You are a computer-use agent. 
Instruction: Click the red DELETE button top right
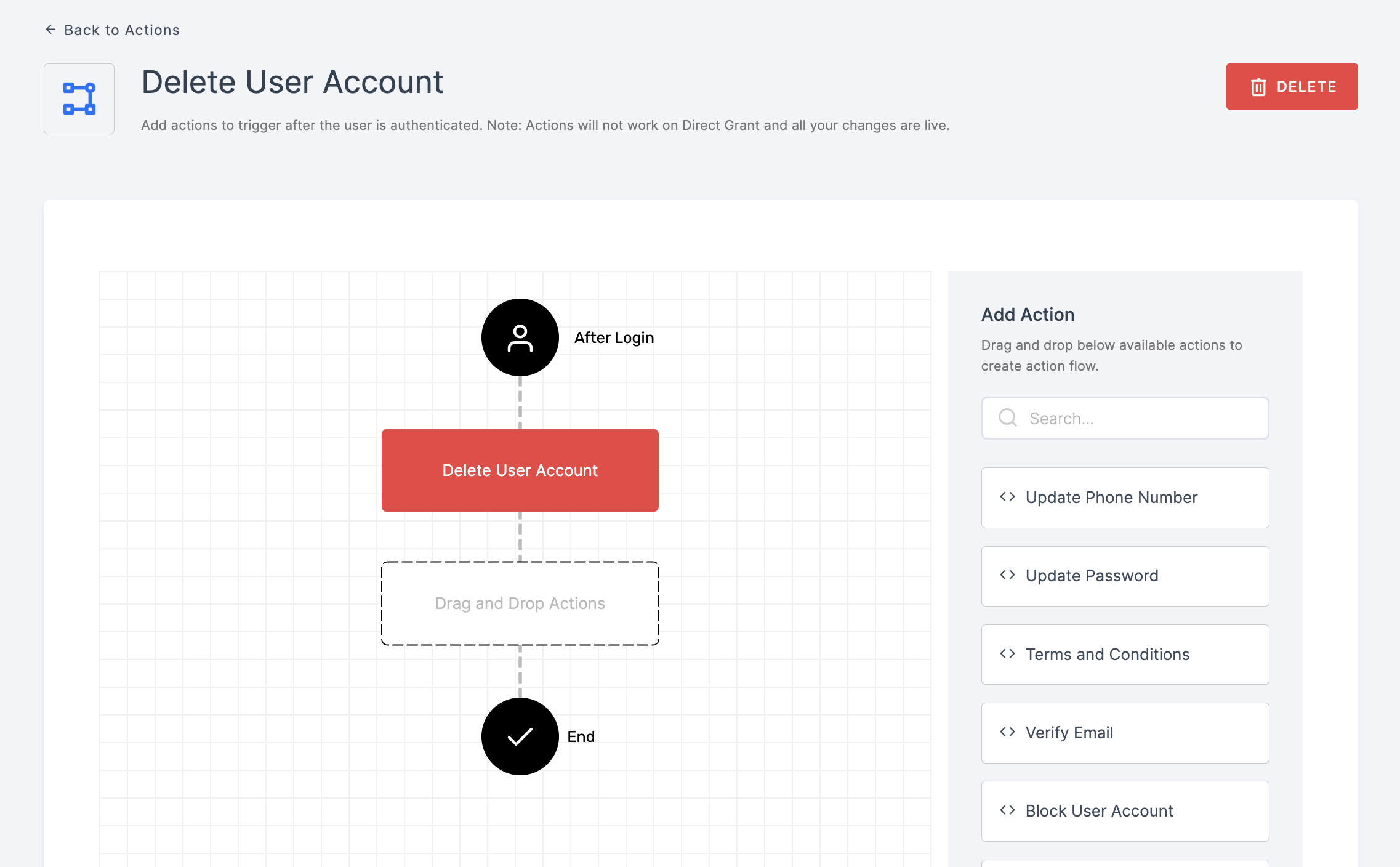coord(1291,86)
